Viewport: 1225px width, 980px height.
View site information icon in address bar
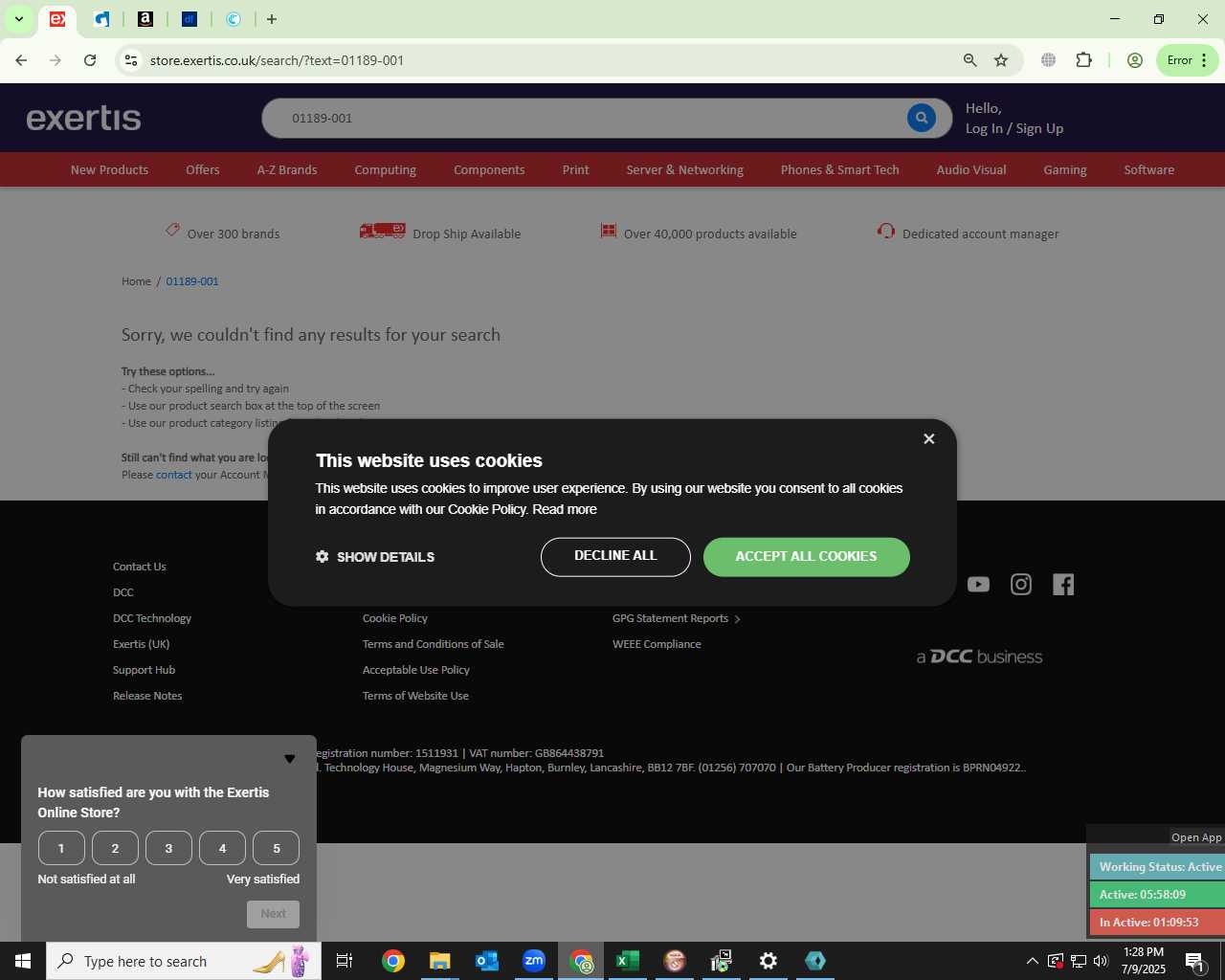click(x=131, y=60)
